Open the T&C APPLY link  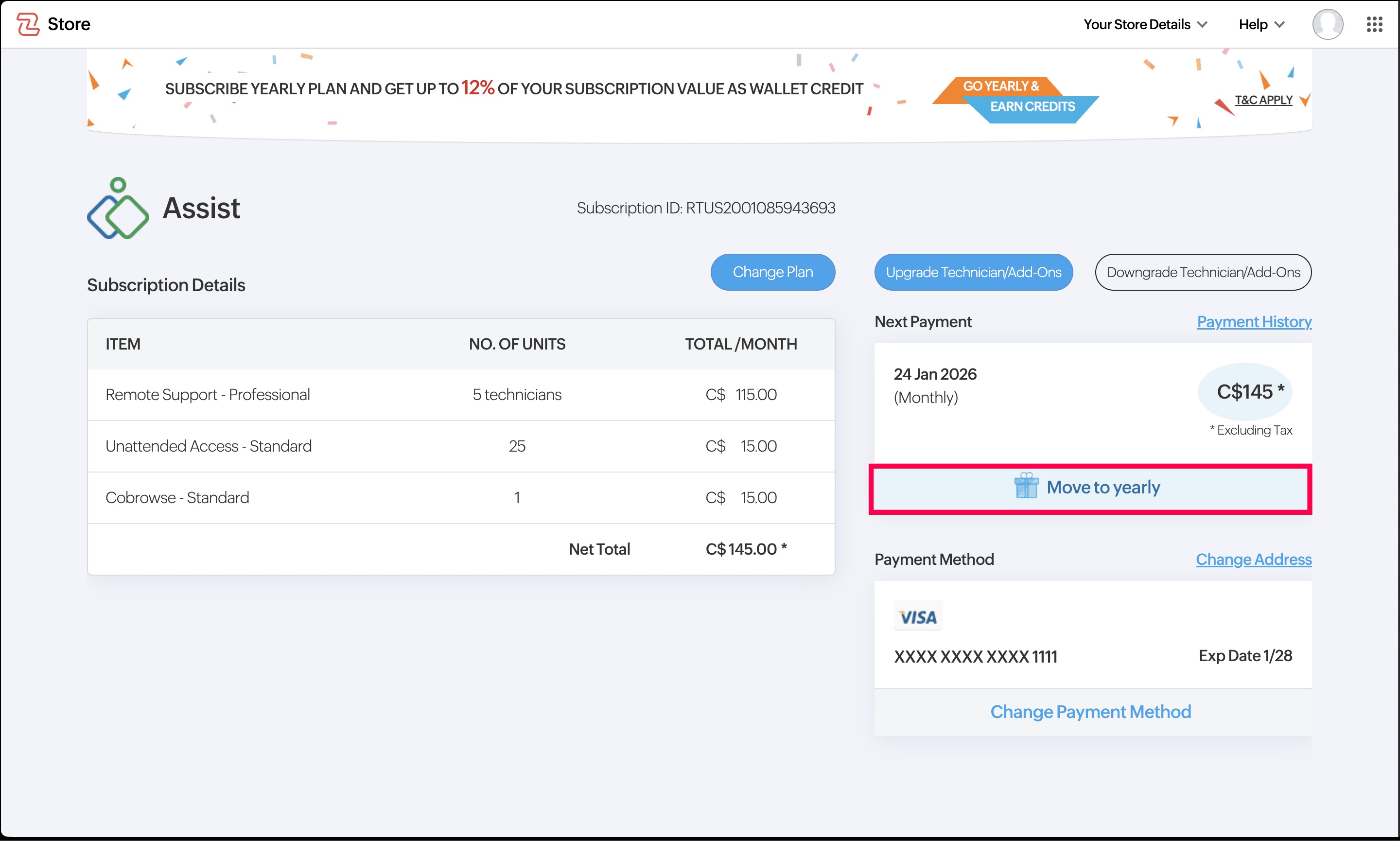tap(1263, 100)
